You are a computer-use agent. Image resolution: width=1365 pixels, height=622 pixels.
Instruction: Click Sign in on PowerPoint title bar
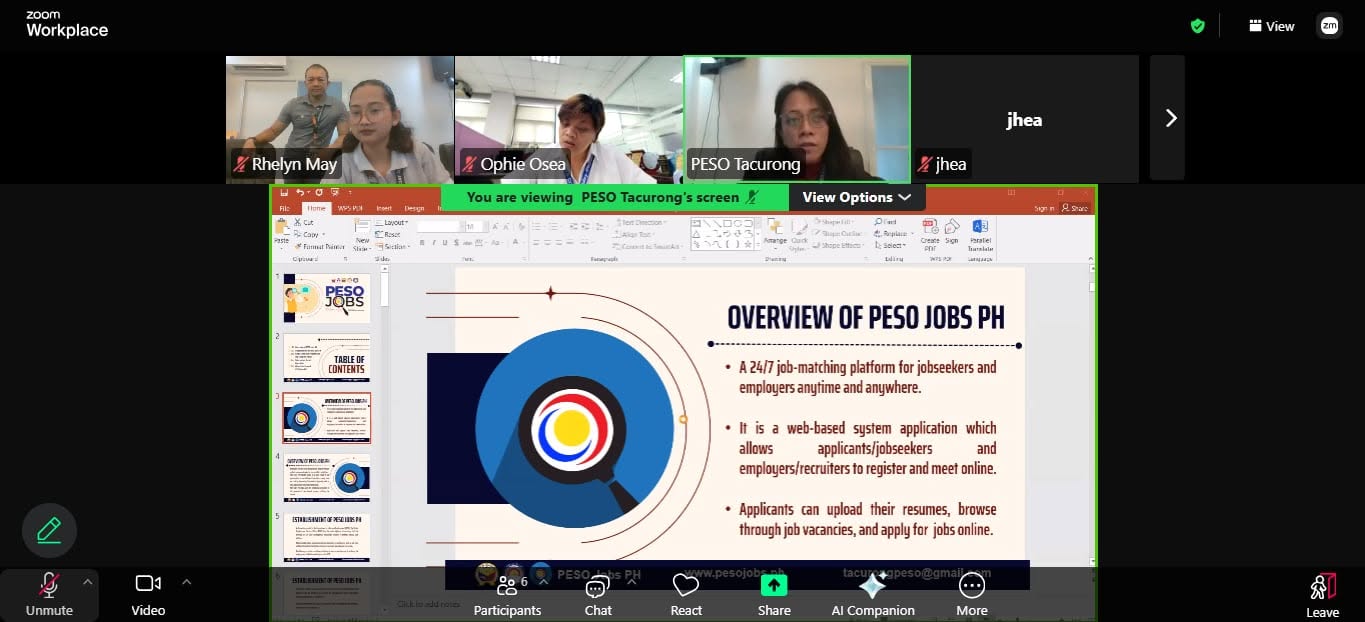coord(1044,208)
